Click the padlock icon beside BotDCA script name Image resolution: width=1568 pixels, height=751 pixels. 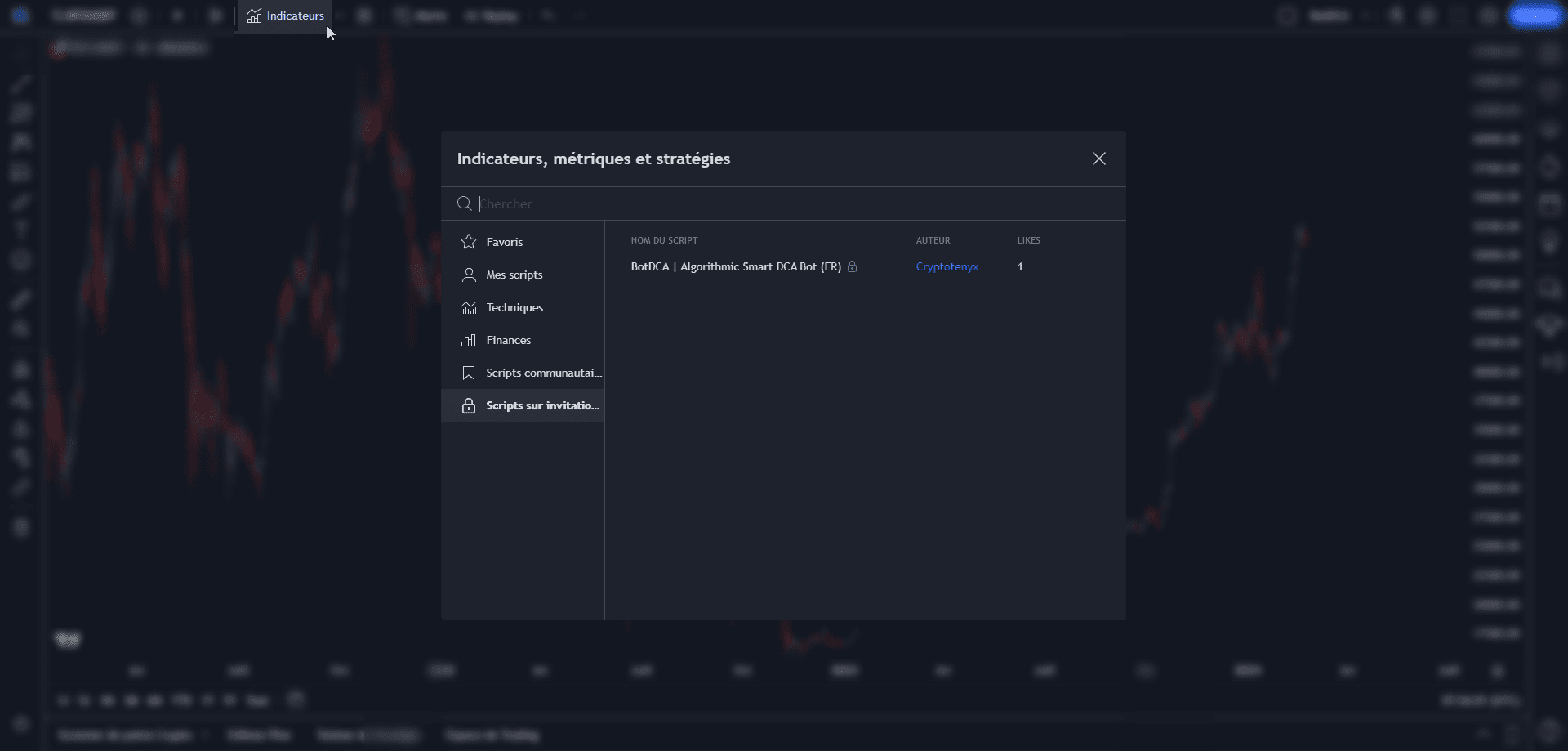click(852, 266)
